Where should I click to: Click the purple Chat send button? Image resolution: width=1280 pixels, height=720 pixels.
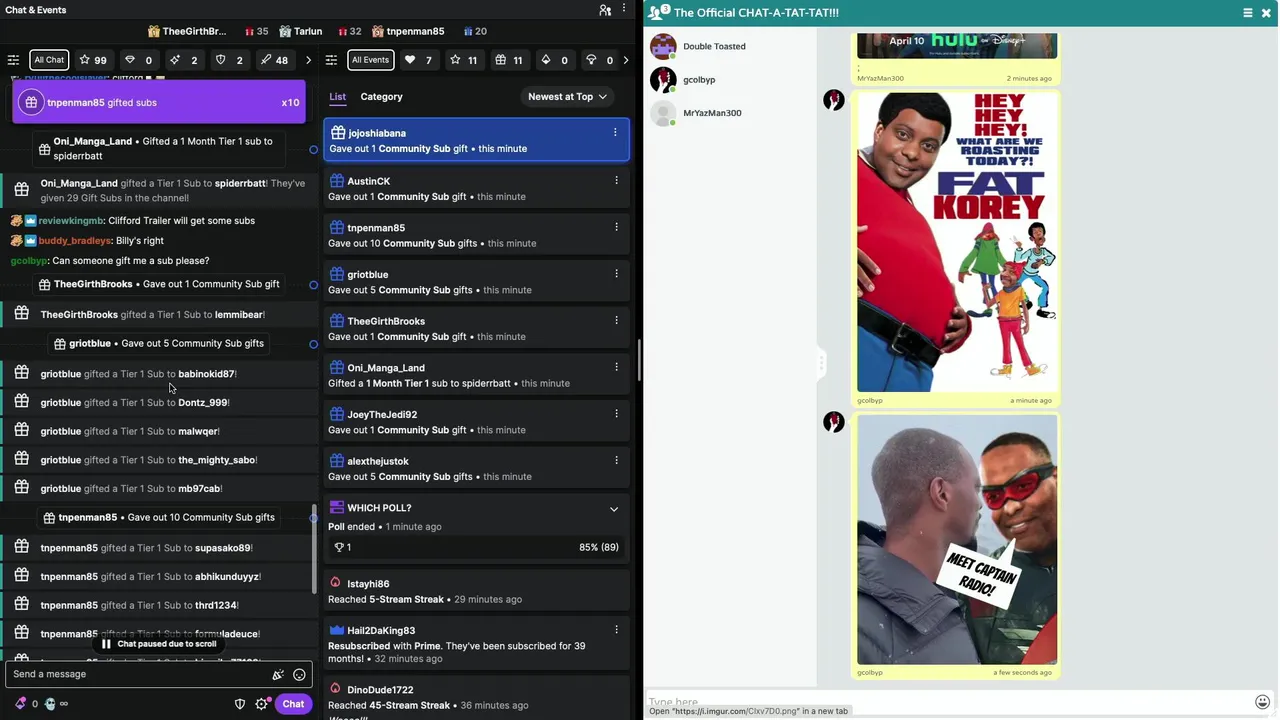293,704
